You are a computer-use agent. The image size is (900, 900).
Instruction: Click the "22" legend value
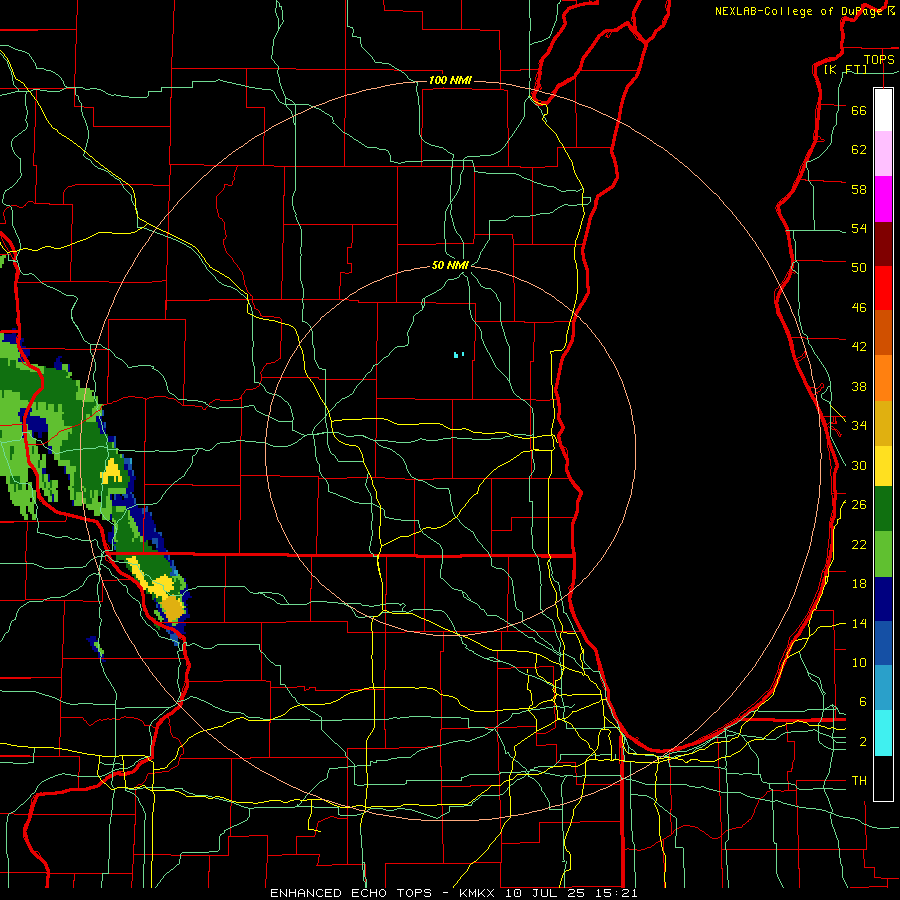point(859,544)
